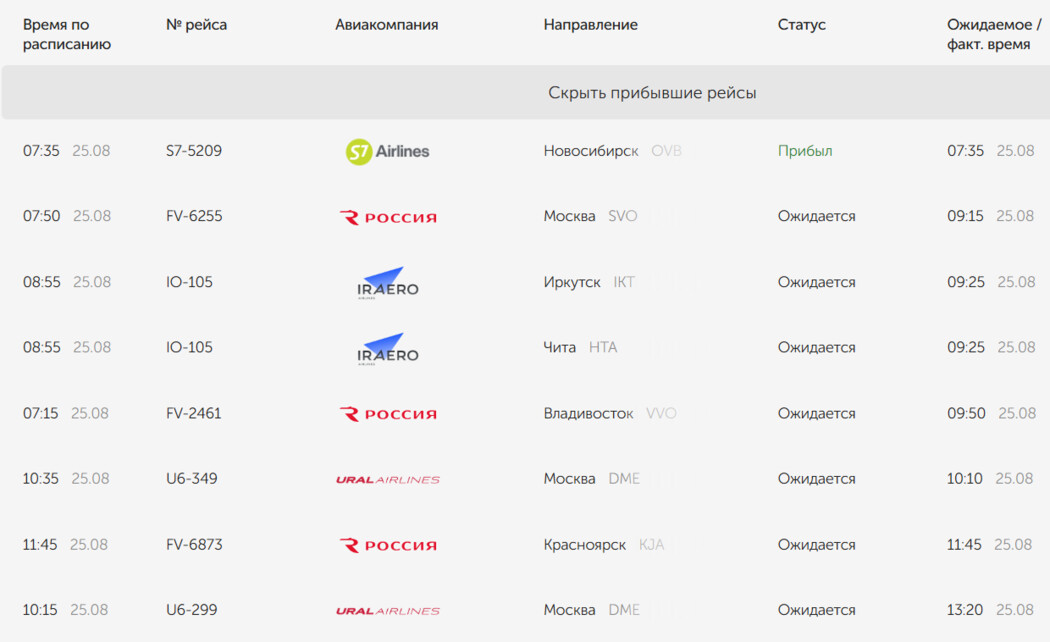Viewport: 1050px width, 642px height.
Task: Click the green 'Прибыл' status
Action: click(804, 151)
